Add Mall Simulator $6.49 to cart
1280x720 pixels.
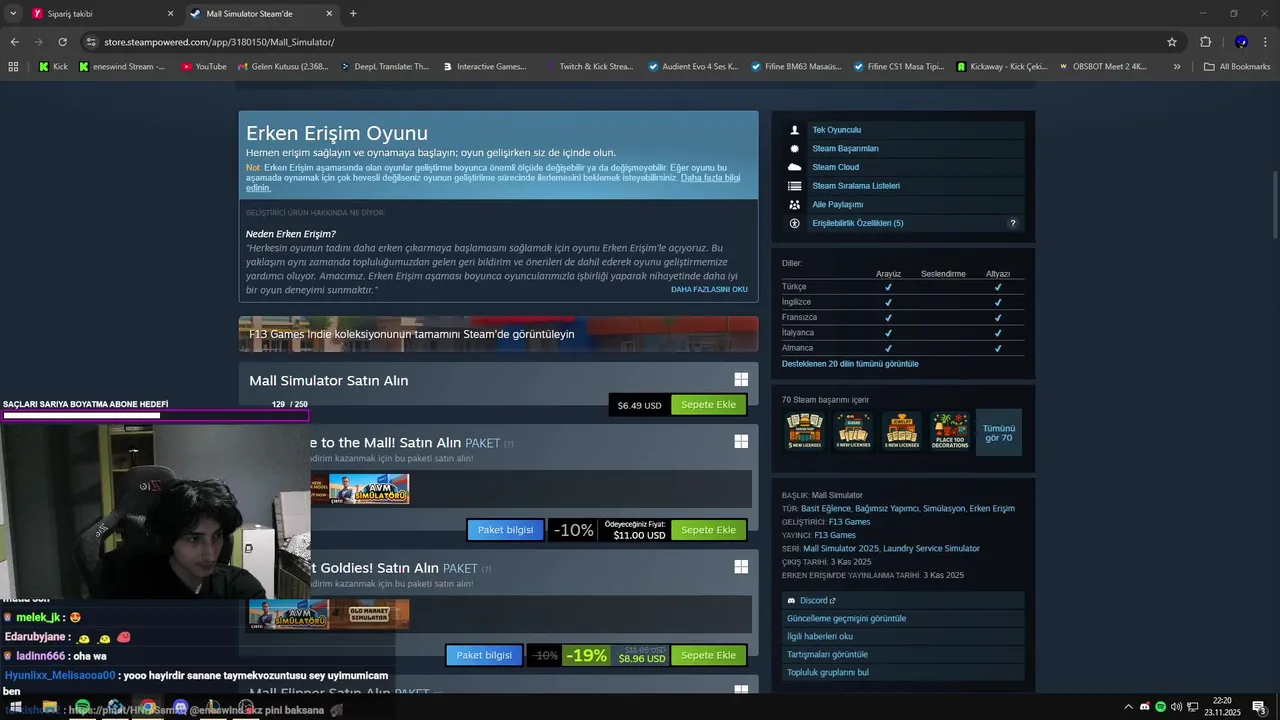pyautogui.click(x=709, y=405)
